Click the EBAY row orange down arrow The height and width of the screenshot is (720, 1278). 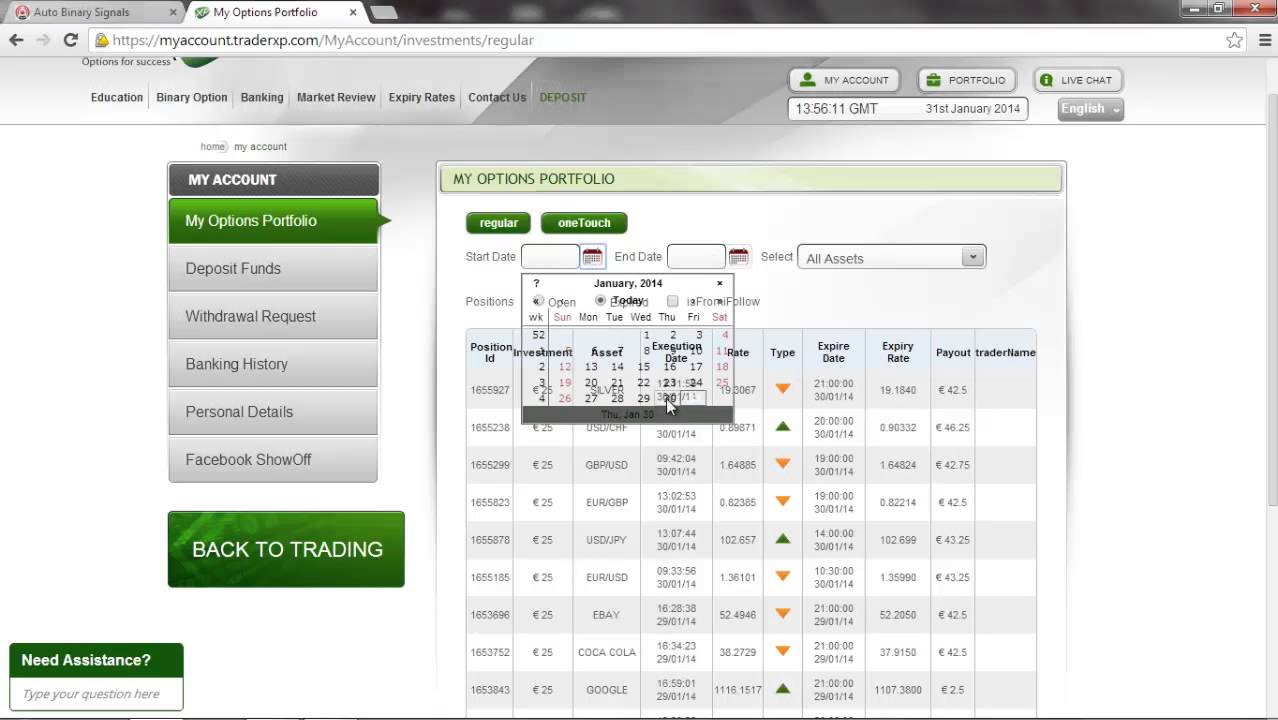click(x=783, y=614)
